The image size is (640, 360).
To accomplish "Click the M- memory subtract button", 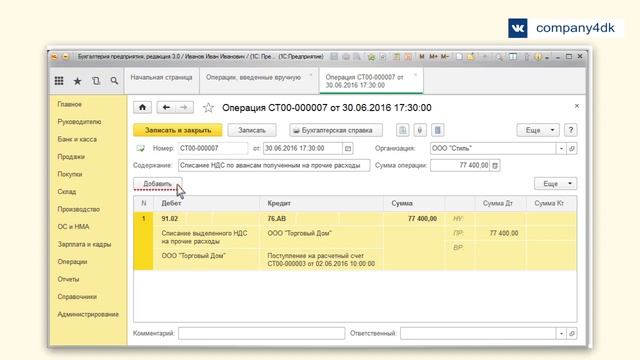I will pyautogui.click(x=444, y=57).
